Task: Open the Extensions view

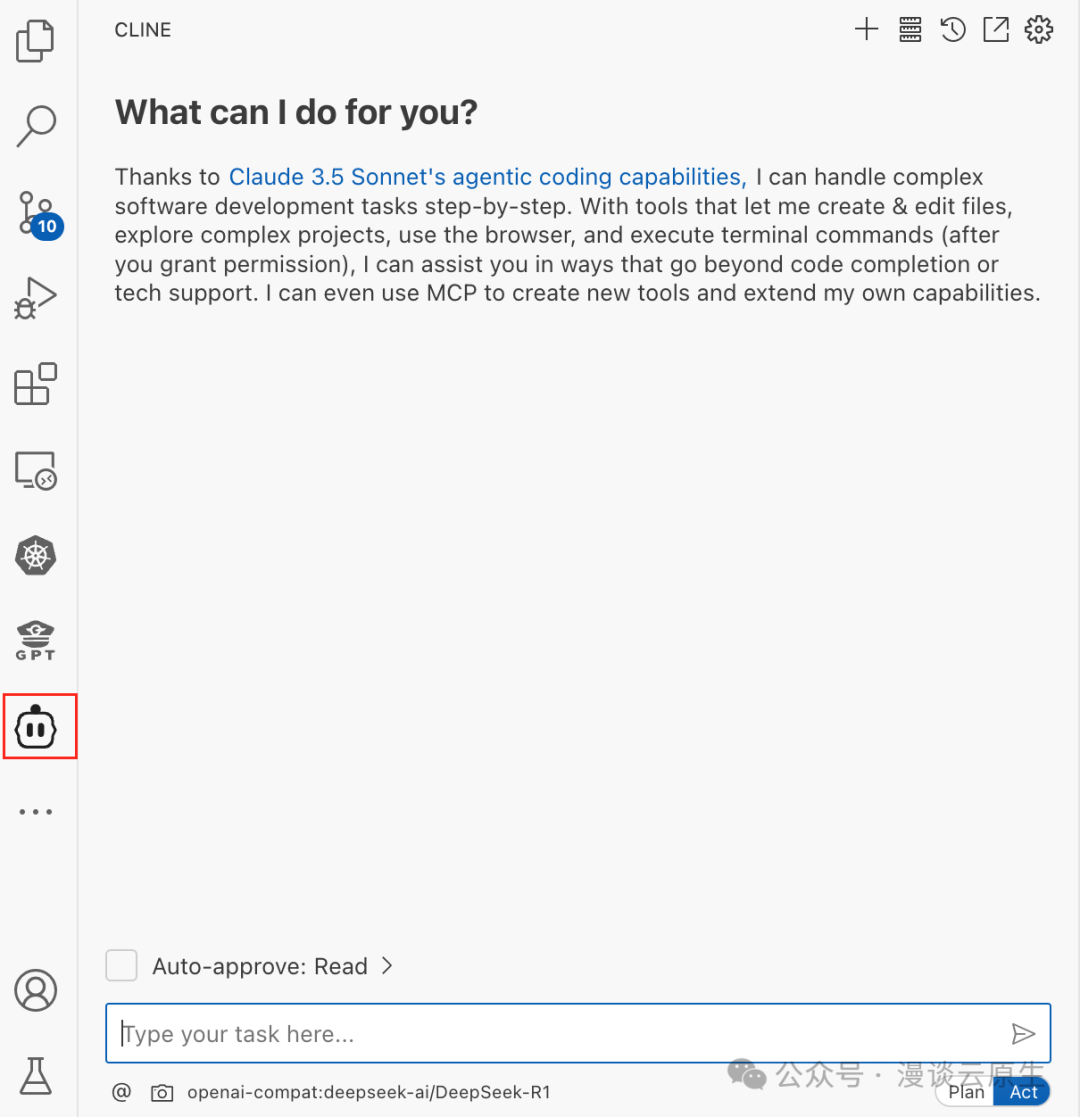Action: 36,384
